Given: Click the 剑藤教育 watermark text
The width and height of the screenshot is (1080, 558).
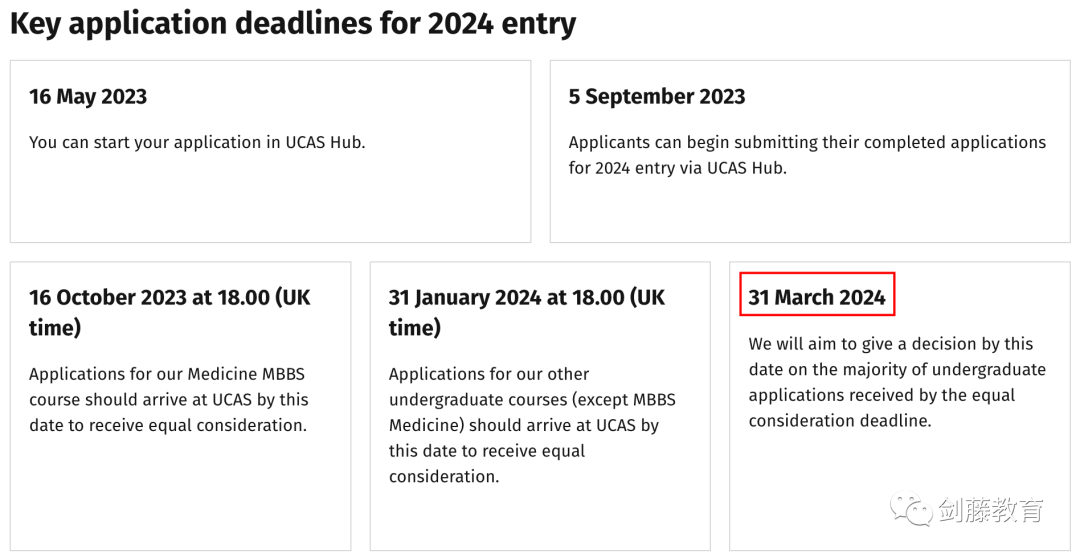Looking at the screenshot, I should [x=990, y=510].
